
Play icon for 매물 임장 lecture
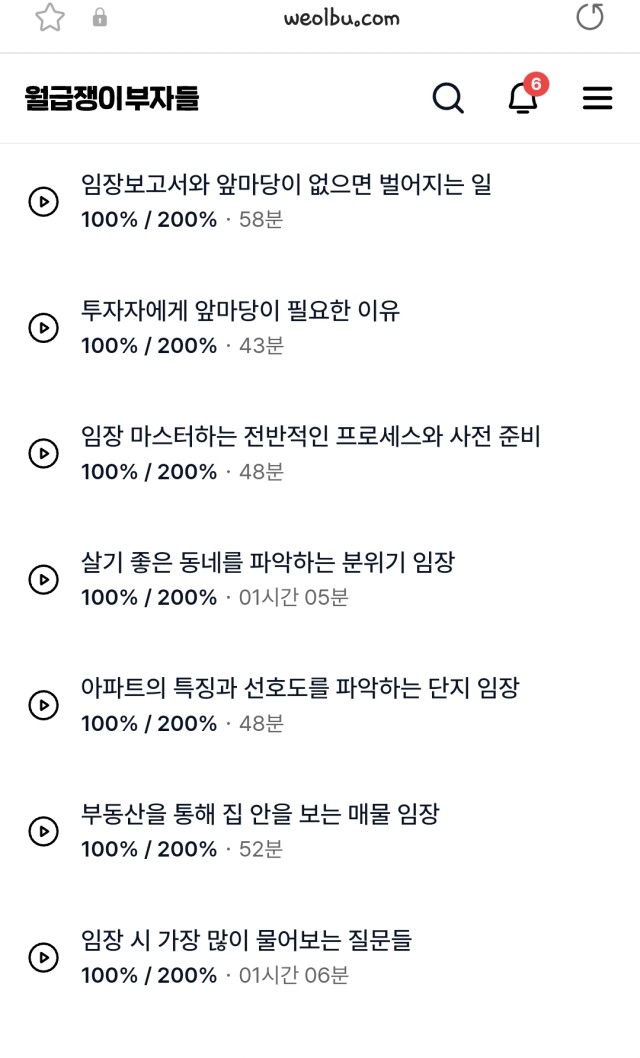(44, 831)
